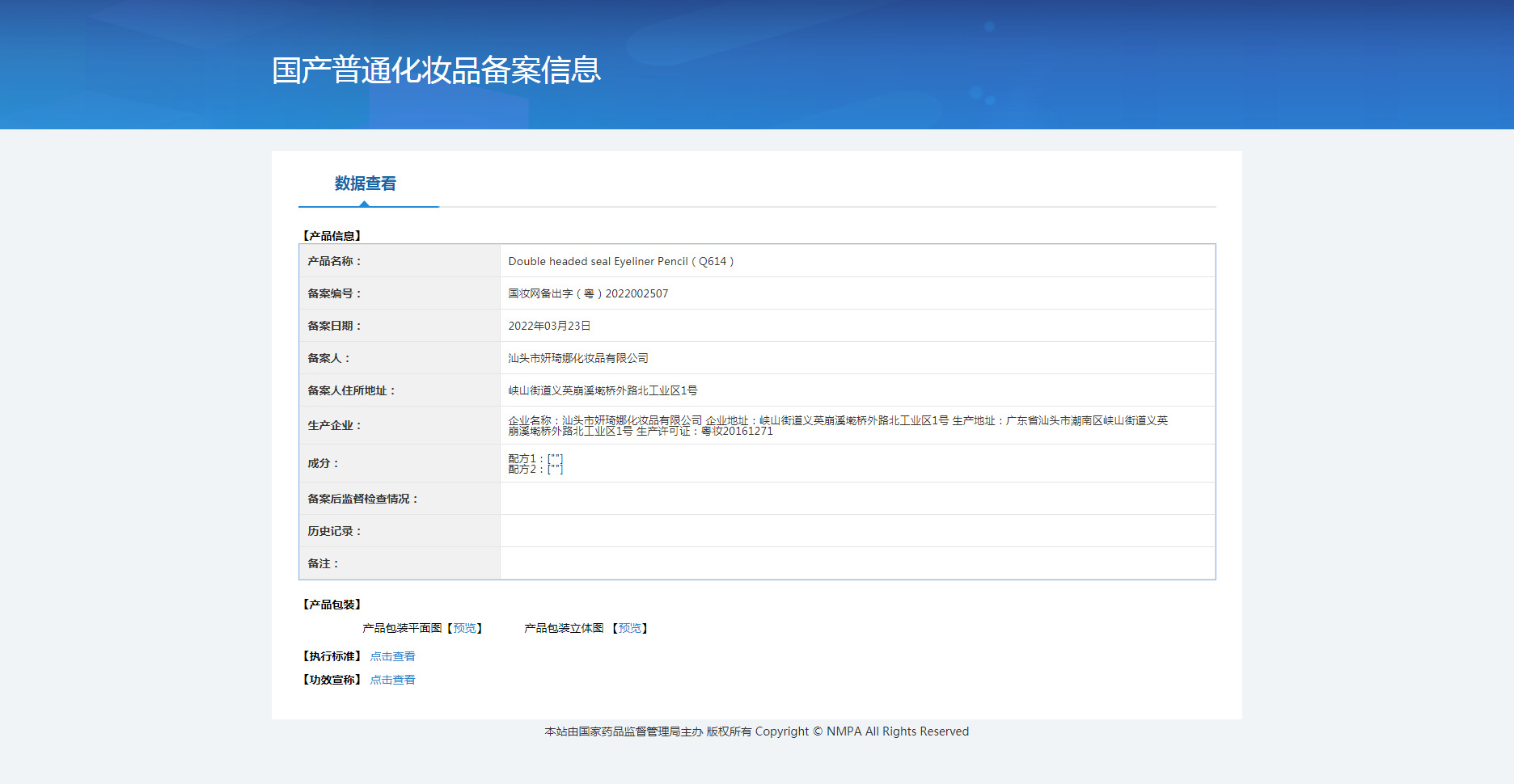
Task: Click the 配方1 ingredient entry
Action: 535,458
